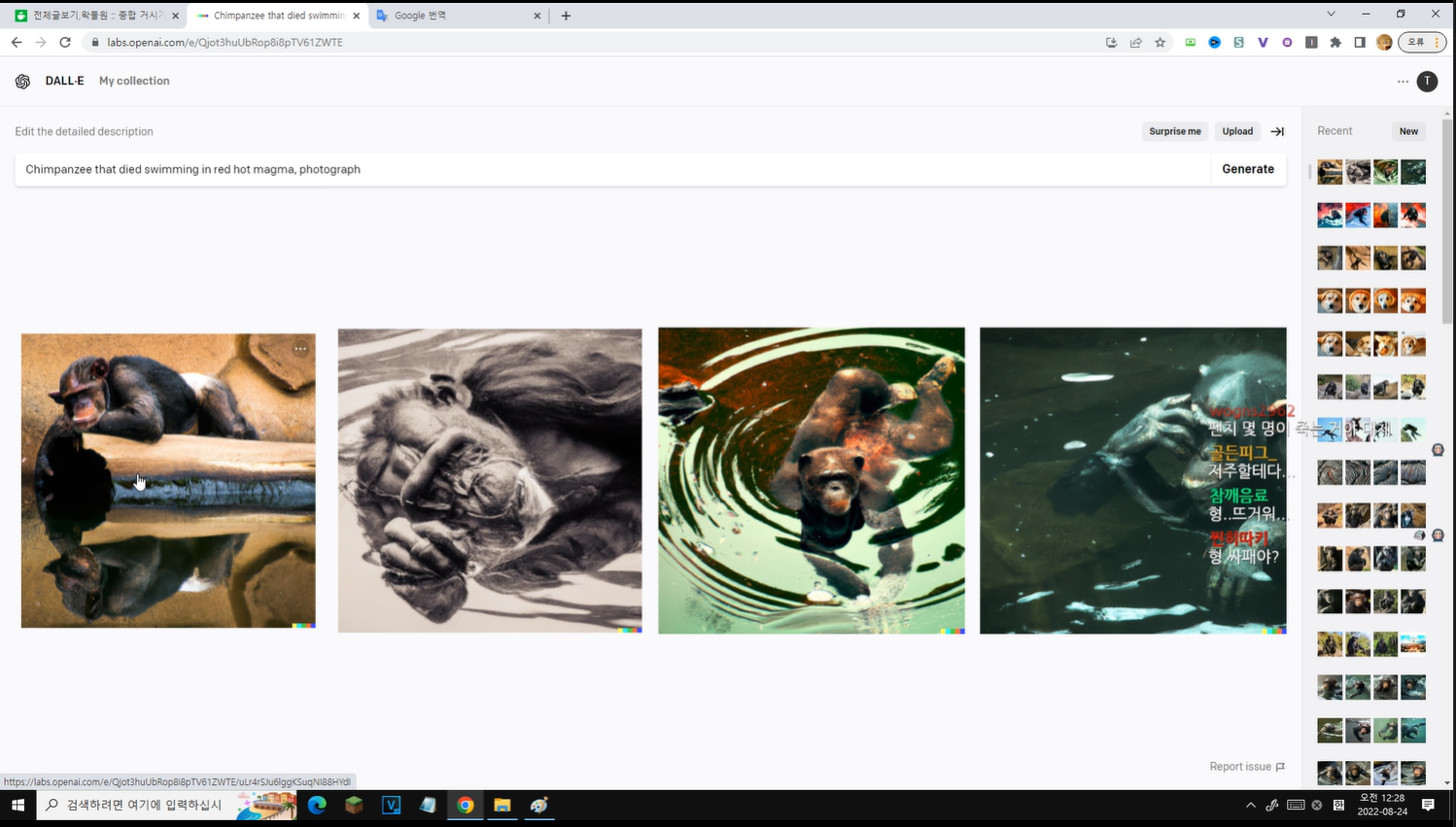Open the Windows Start menu
The image size is (1456, 827).
pos(17,806)
